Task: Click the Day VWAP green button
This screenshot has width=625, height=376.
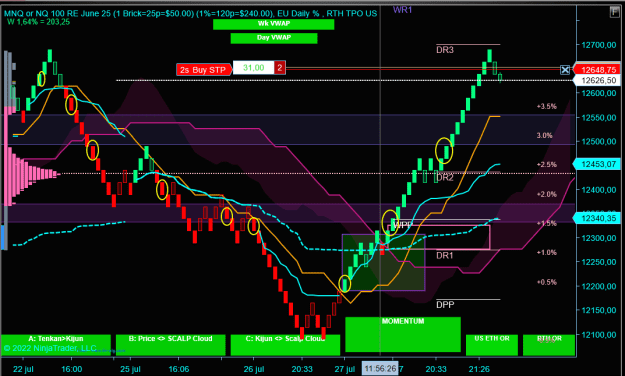Action: coord(274,38)
